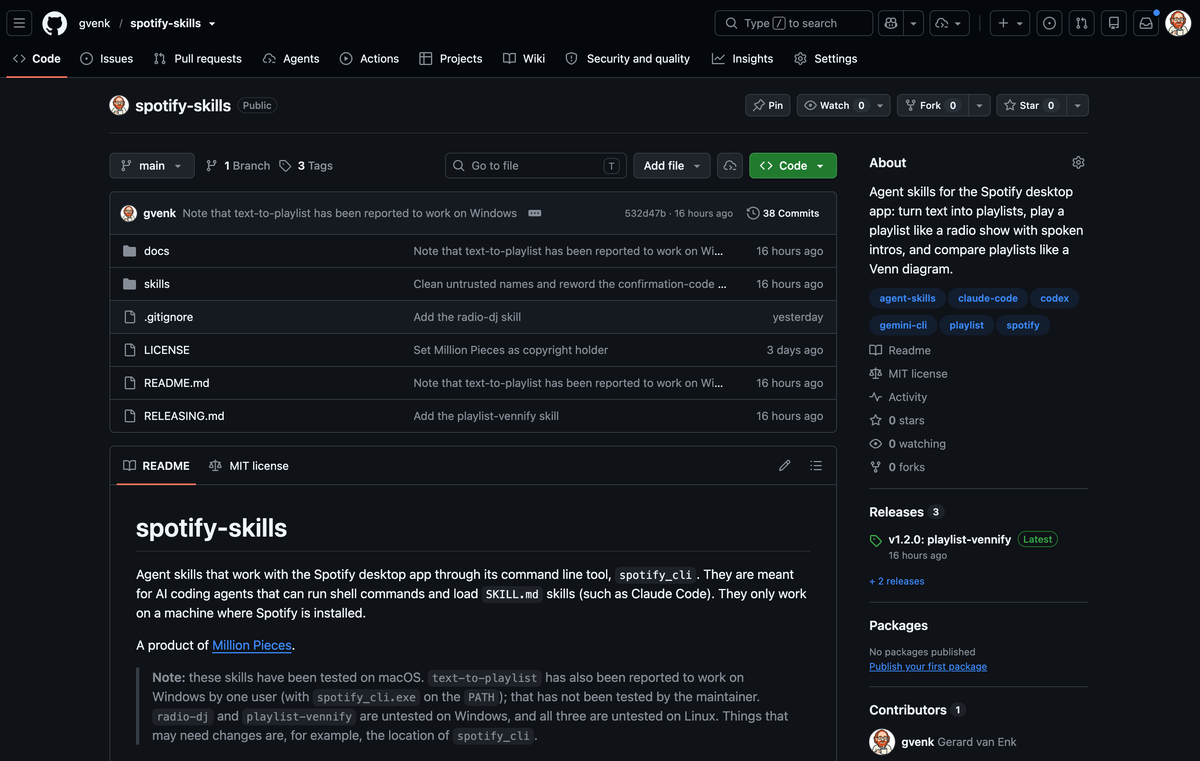Open the green Code dropdown
This screenshot has height=761, width=1200.
click(x=793, y=166)
